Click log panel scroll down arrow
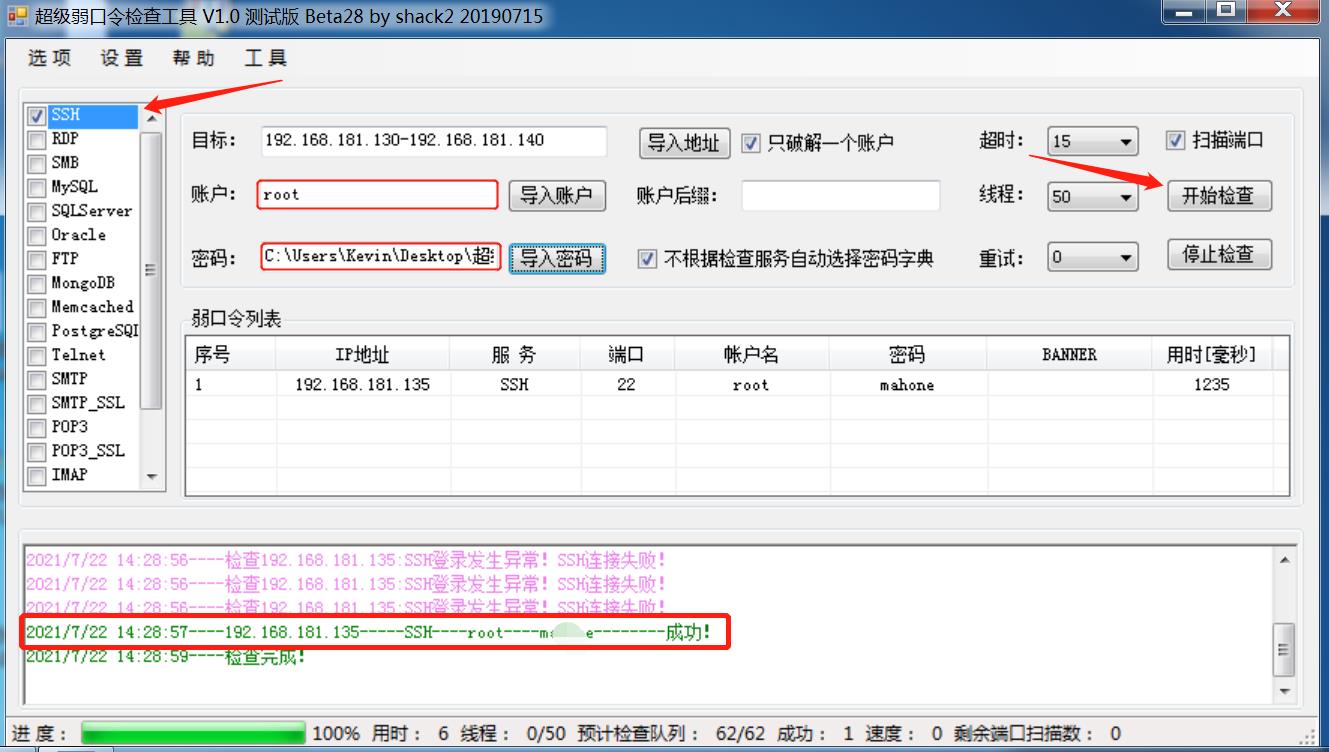 (x=1285, y=692)
